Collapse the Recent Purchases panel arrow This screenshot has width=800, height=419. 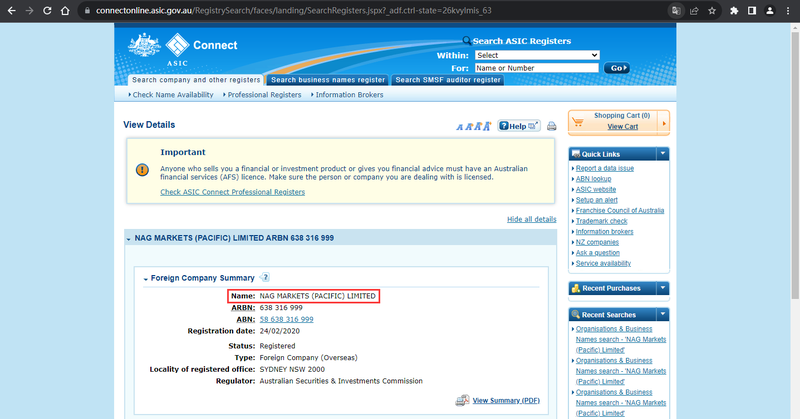(663, 288)
